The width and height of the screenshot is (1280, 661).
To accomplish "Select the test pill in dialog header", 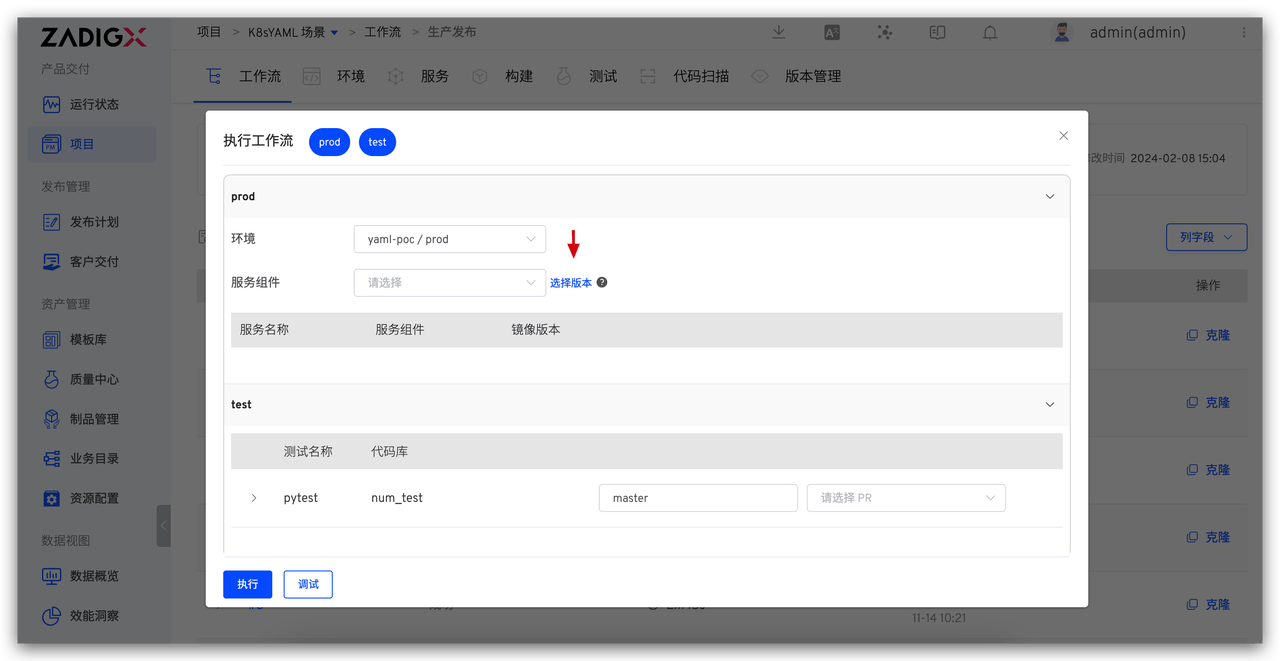I will [377, 141].
